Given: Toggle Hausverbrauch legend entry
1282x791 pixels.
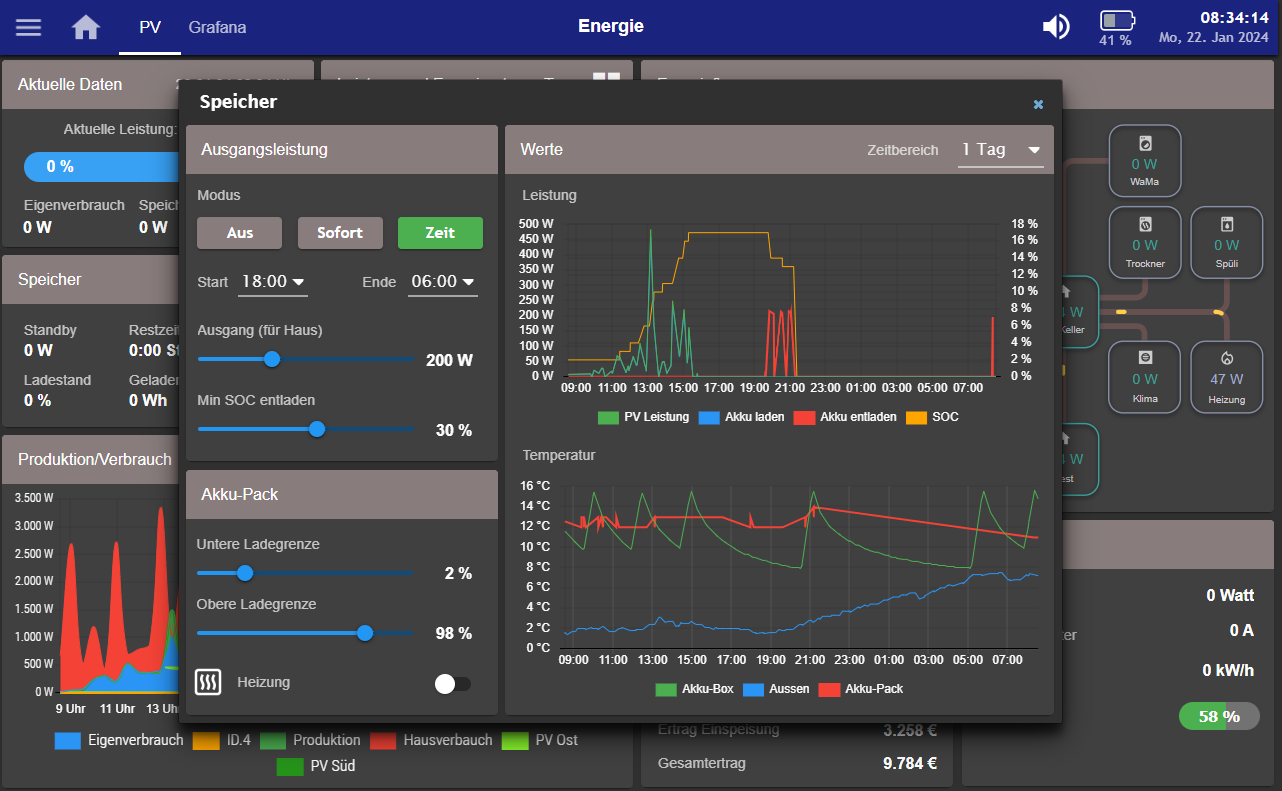Looking at the screenshot, I should pos(431,741).
